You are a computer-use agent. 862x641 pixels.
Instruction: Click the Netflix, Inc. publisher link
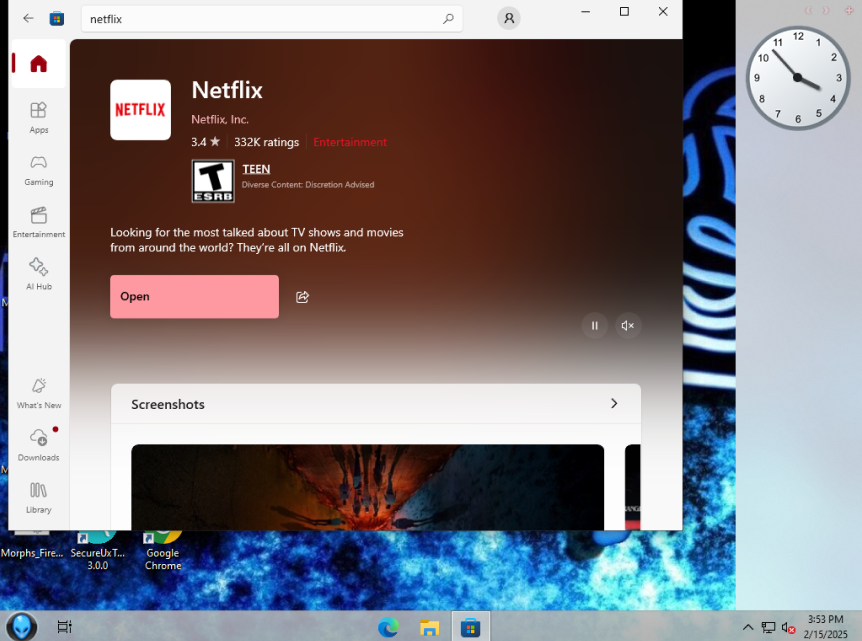(x=220, y=119)
